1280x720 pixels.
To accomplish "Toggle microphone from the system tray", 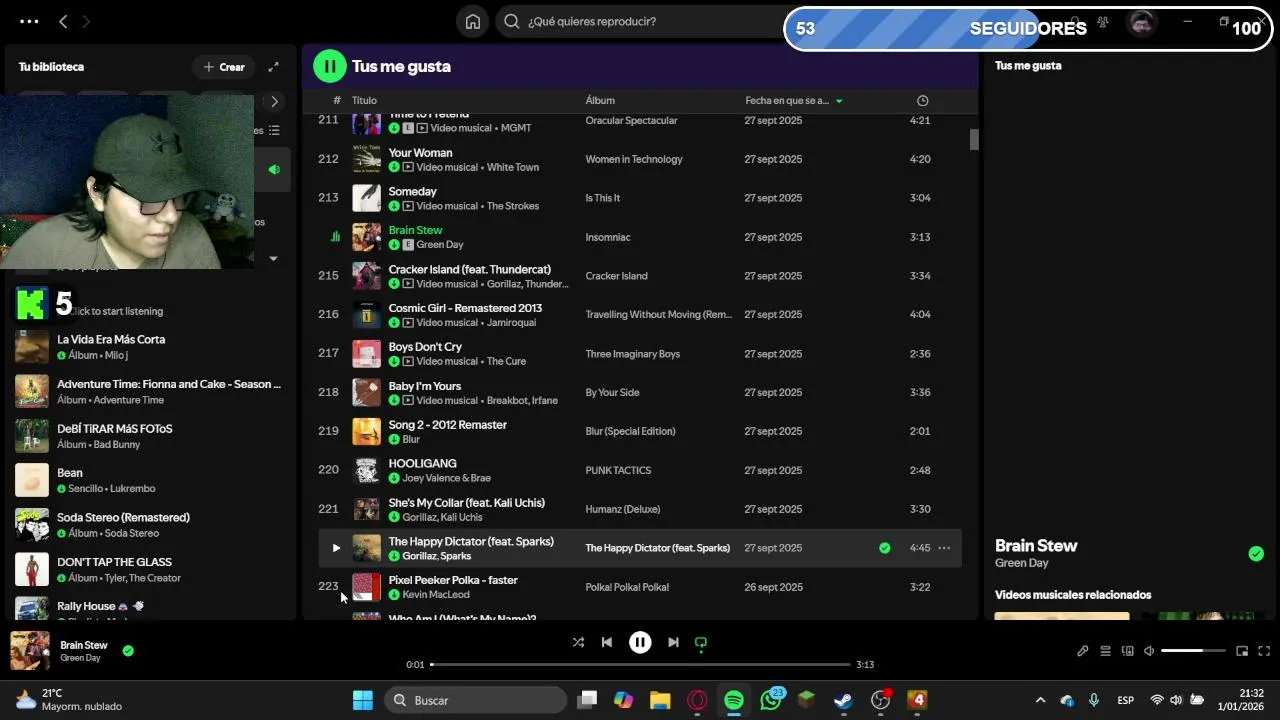I will click(1094, 700).
